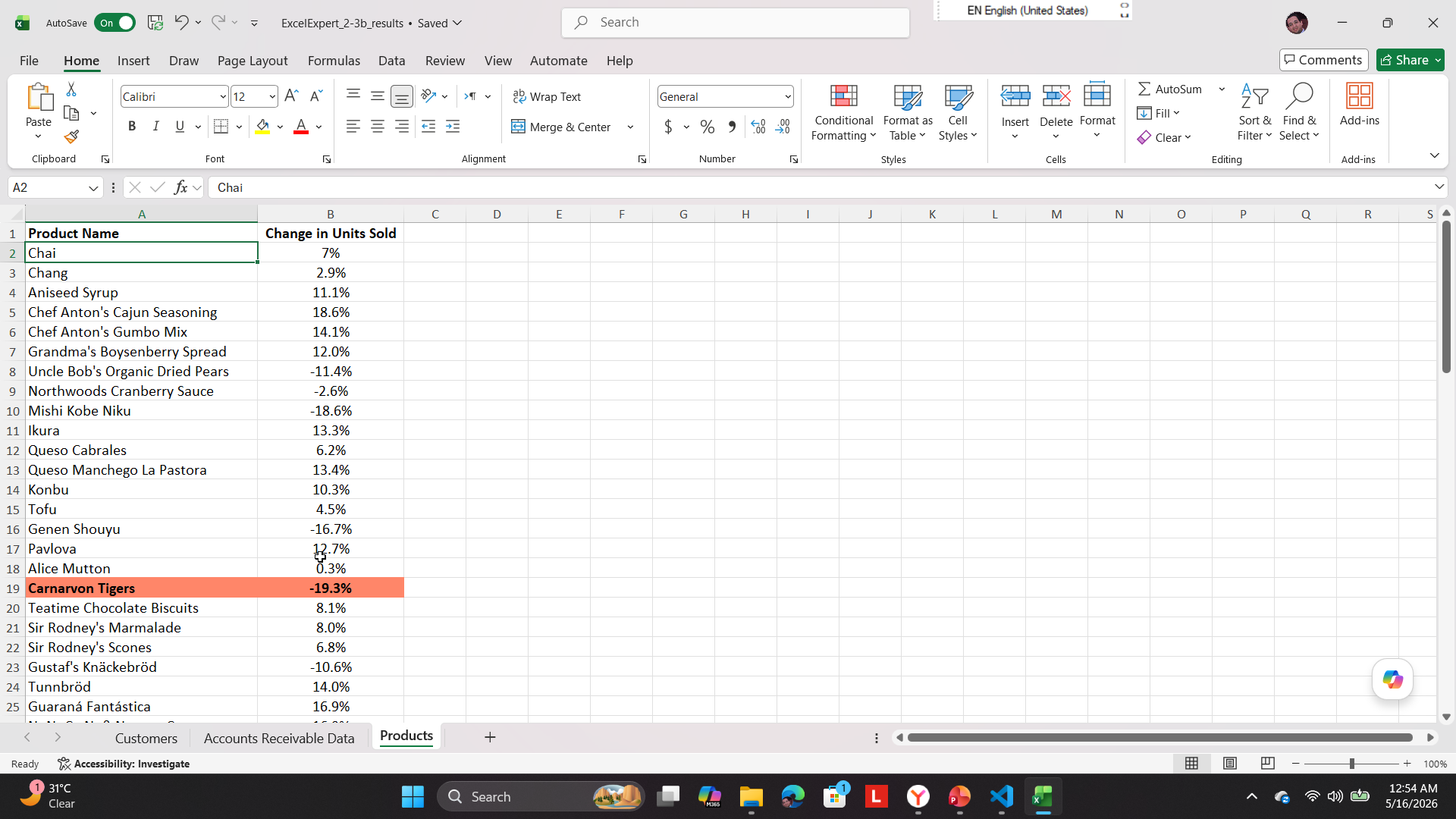Switch to the Formulas ribbon tab
1456x819 pixels.
(x=334, y=61)
